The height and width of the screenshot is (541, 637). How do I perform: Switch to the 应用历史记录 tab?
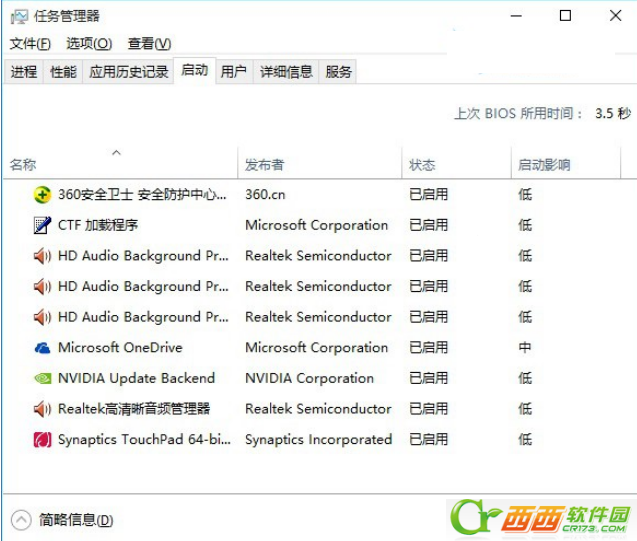[x=128, y=72]
